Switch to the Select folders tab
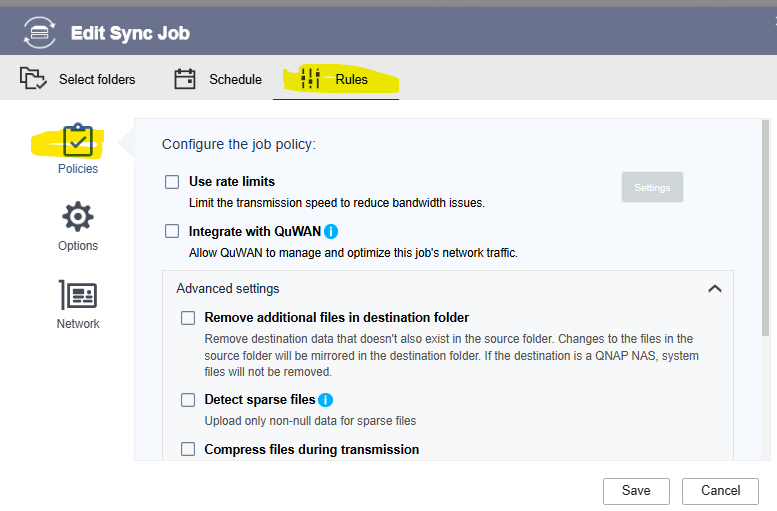The height and width of the screenshot is (511, 777). pyautogui.click(x=96, y=80)
